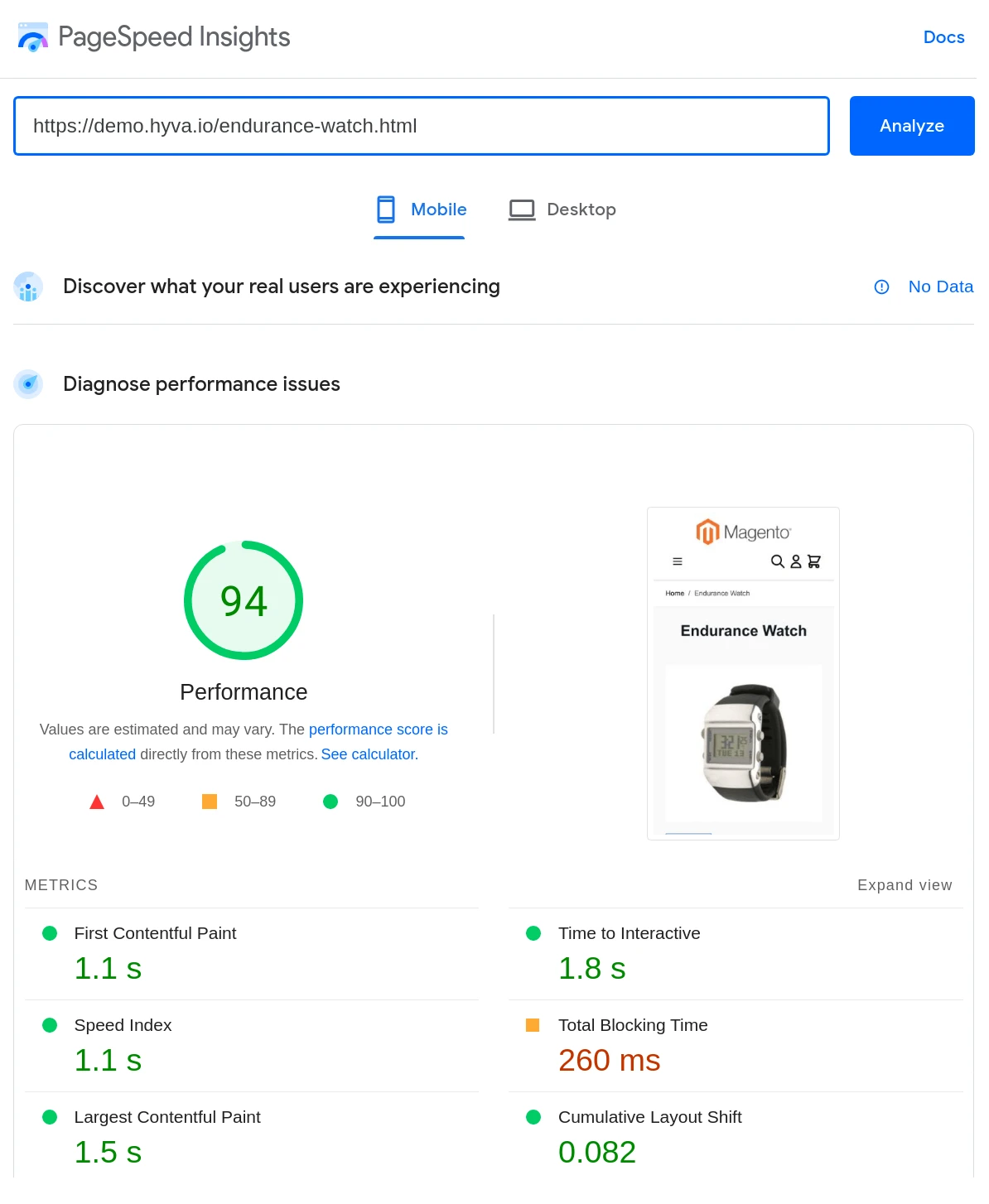
Task: Click the diagnose performance radar icon
Action: click(28, 384)
